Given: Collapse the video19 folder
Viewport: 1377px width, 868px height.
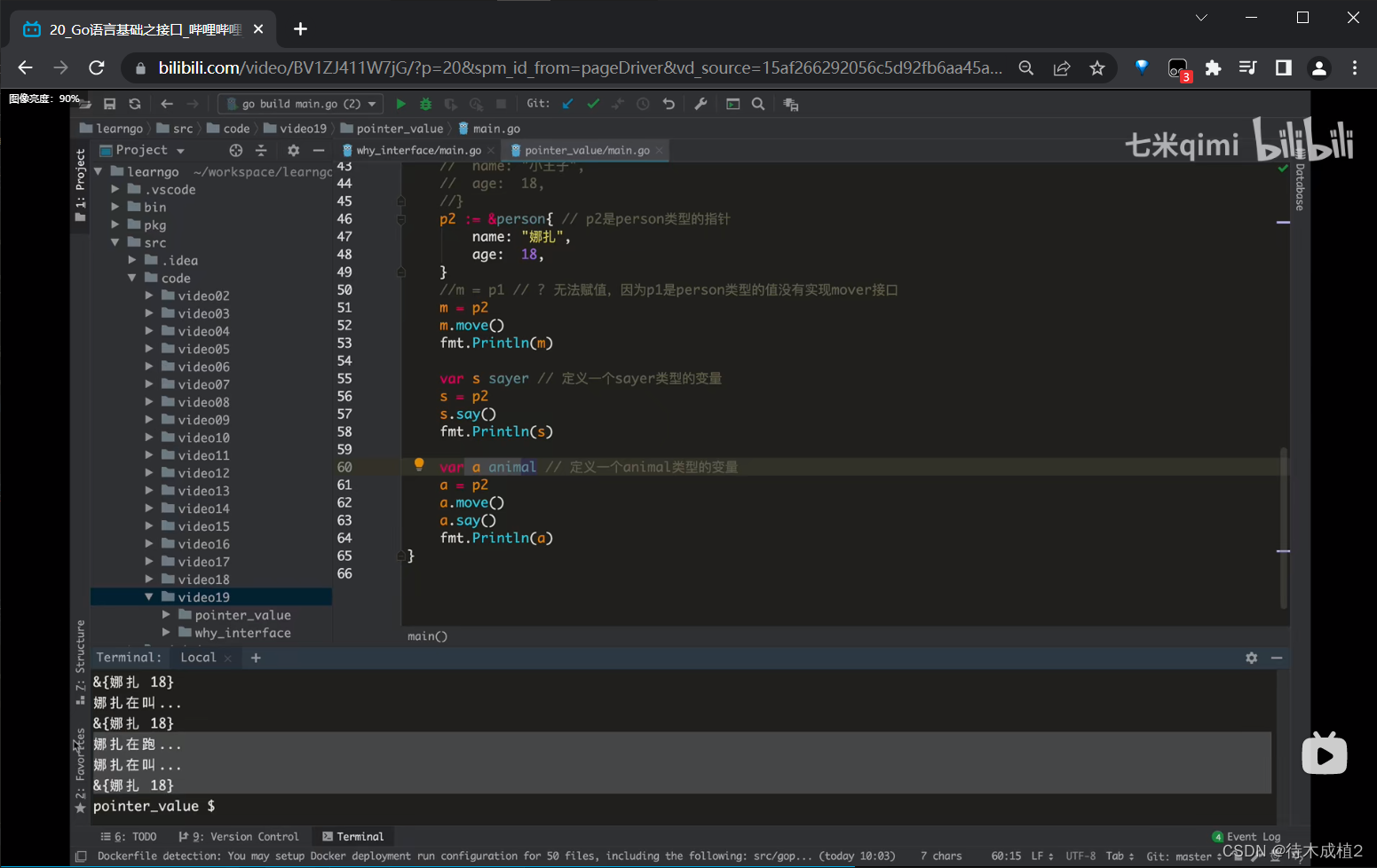Looking at the screenshot, I should 149,597.
